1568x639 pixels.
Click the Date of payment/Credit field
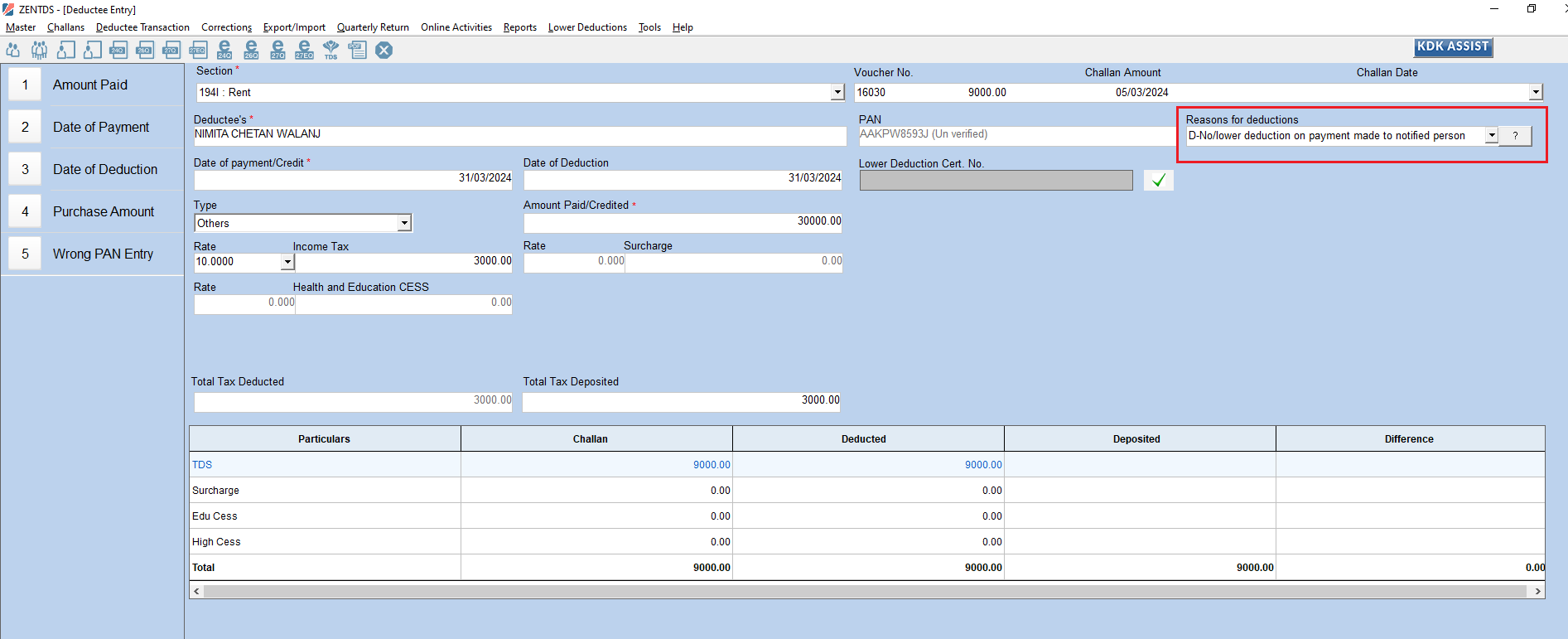click(x=353, y=180)
